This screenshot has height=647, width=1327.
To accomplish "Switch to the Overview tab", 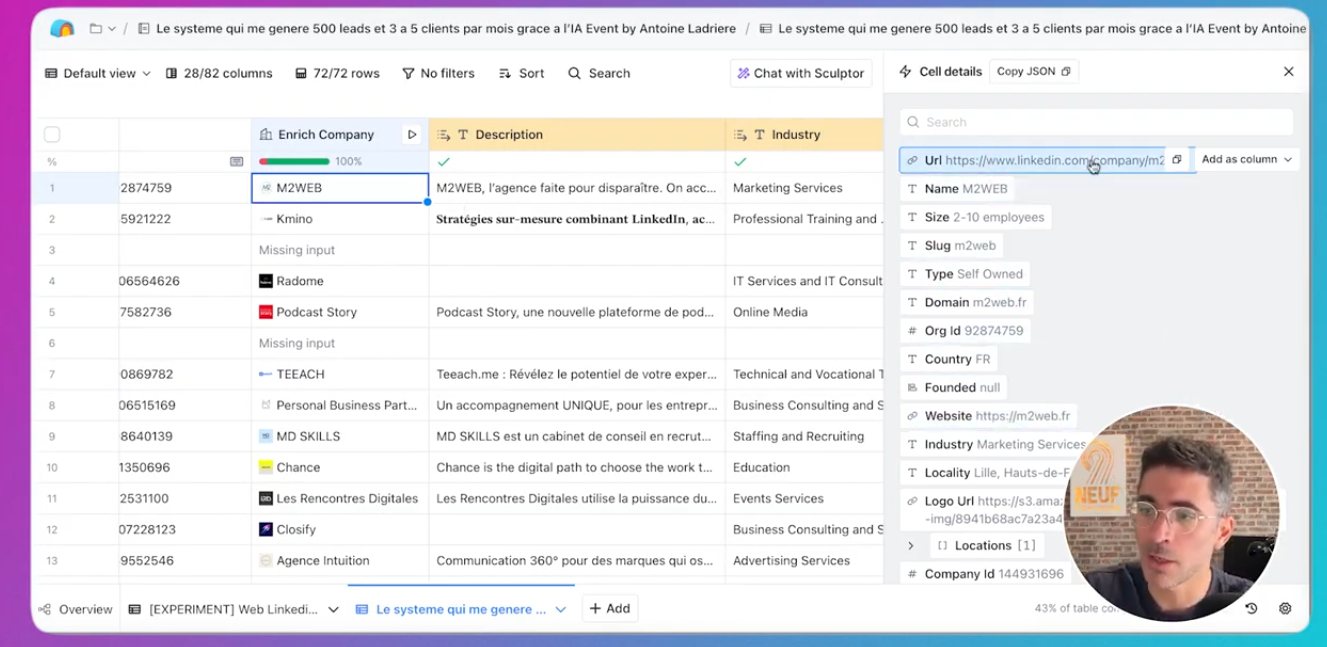I will click(75, 609).
